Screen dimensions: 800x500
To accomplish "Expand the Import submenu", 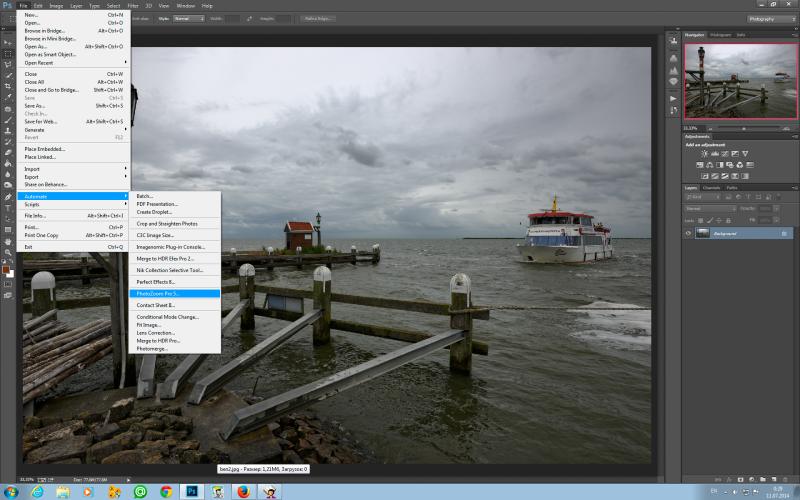I will (x=73, y=169).
